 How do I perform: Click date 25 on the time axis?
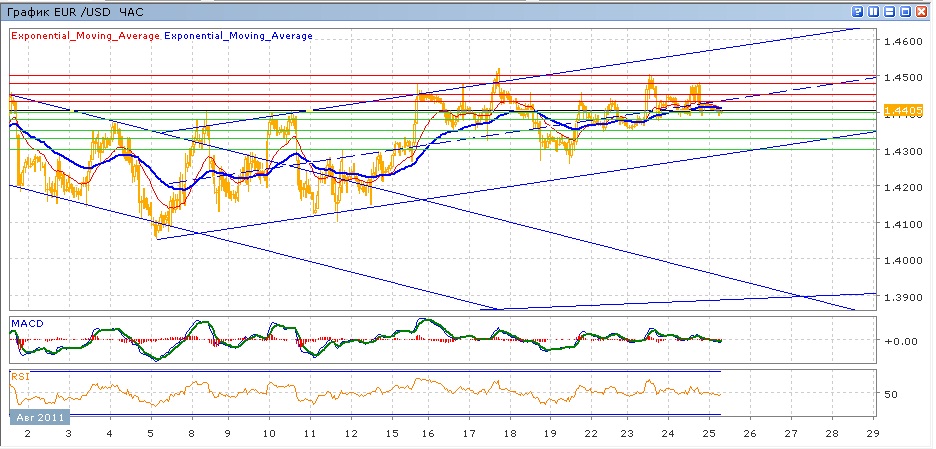(x=708, y=433)
